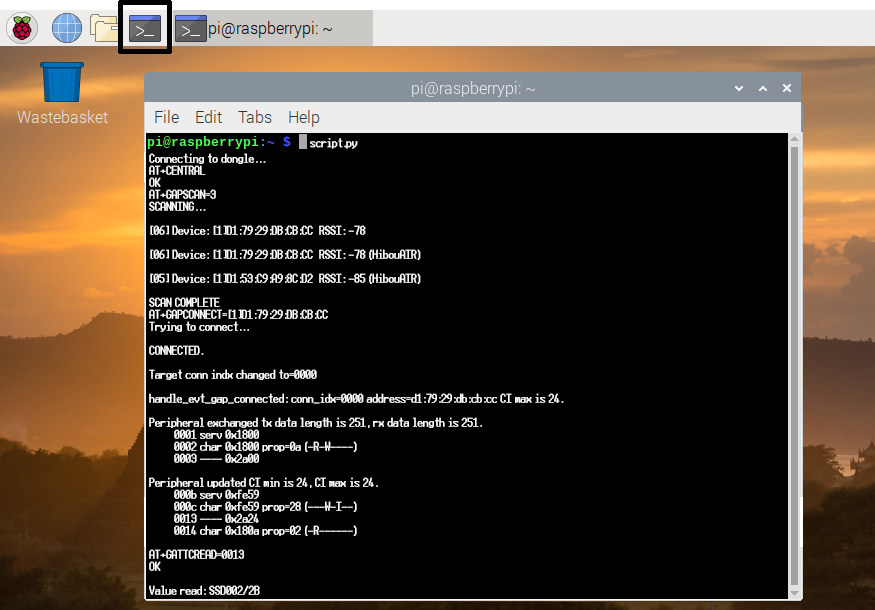Image resolution: width=875 pixels, height=610 pixels.
Task: Click the 'Peripheral updated CI min' line
Action: (263, 483)
